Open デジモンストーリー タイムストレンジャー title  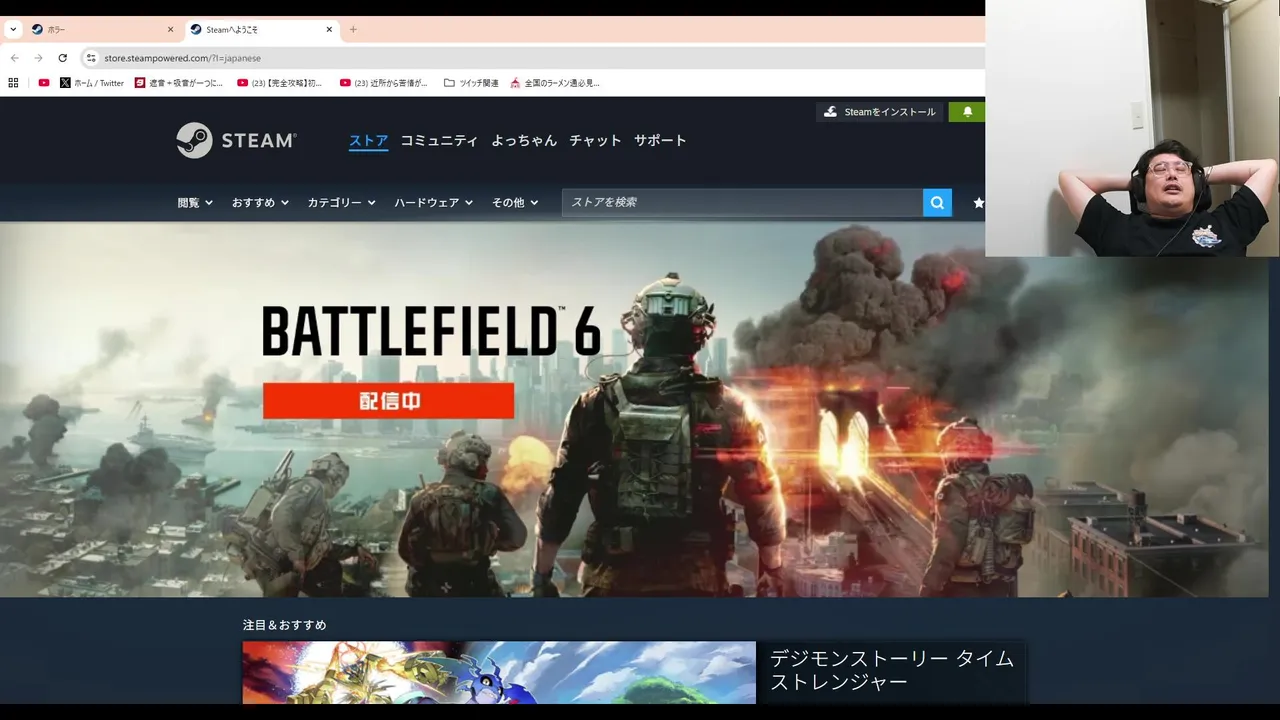point(892,670)
